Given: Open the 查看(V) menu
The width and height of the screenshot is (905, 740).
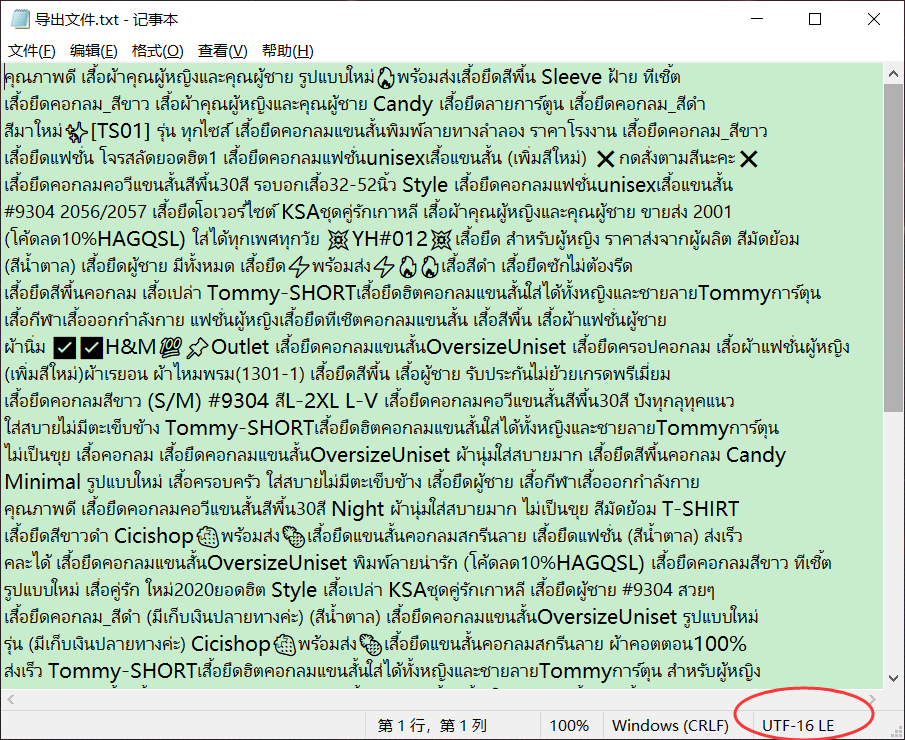Looking at the screenshot, I should click(222, 51).
